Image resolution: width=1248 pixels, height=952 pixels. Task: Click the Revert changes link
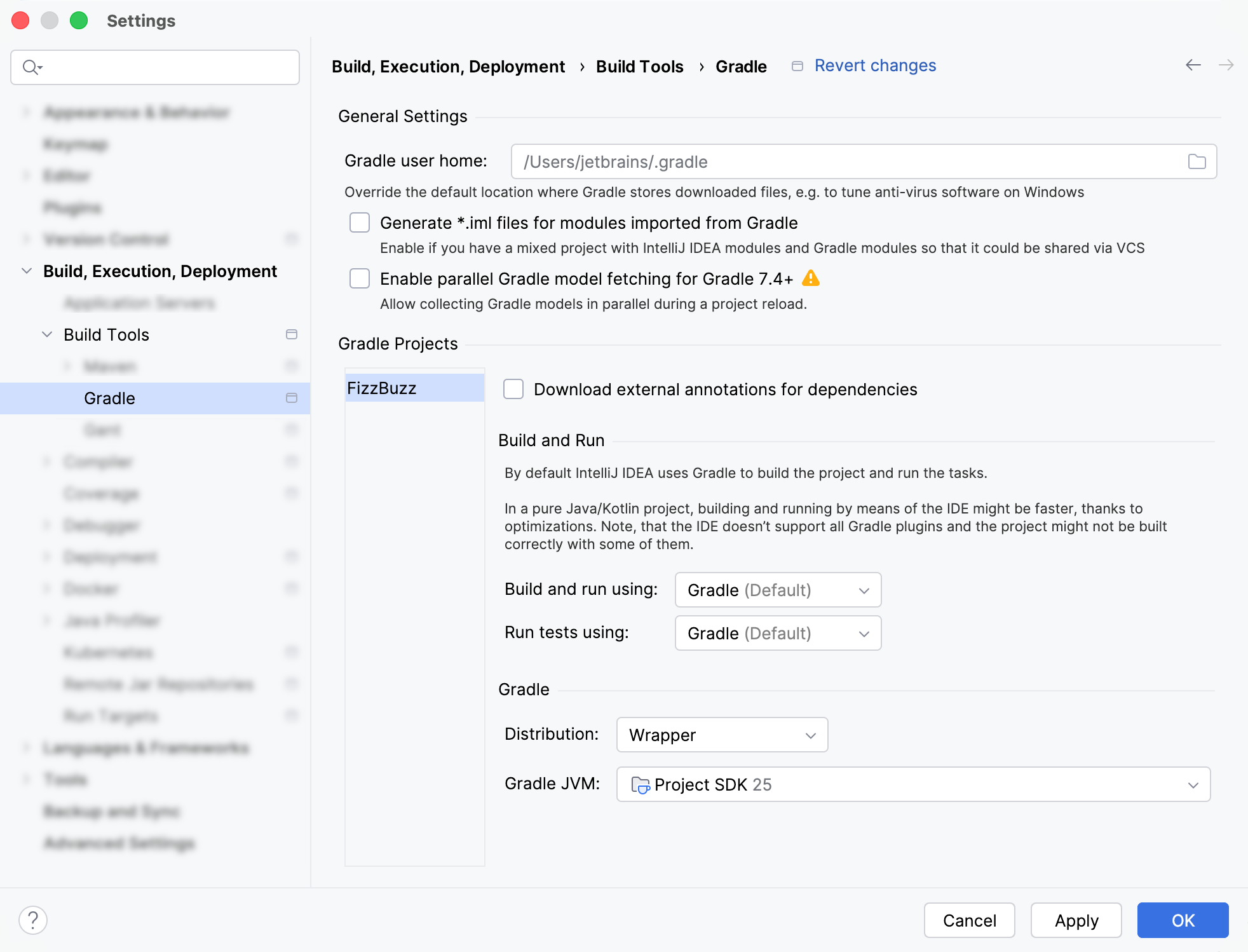coord(875,65)
